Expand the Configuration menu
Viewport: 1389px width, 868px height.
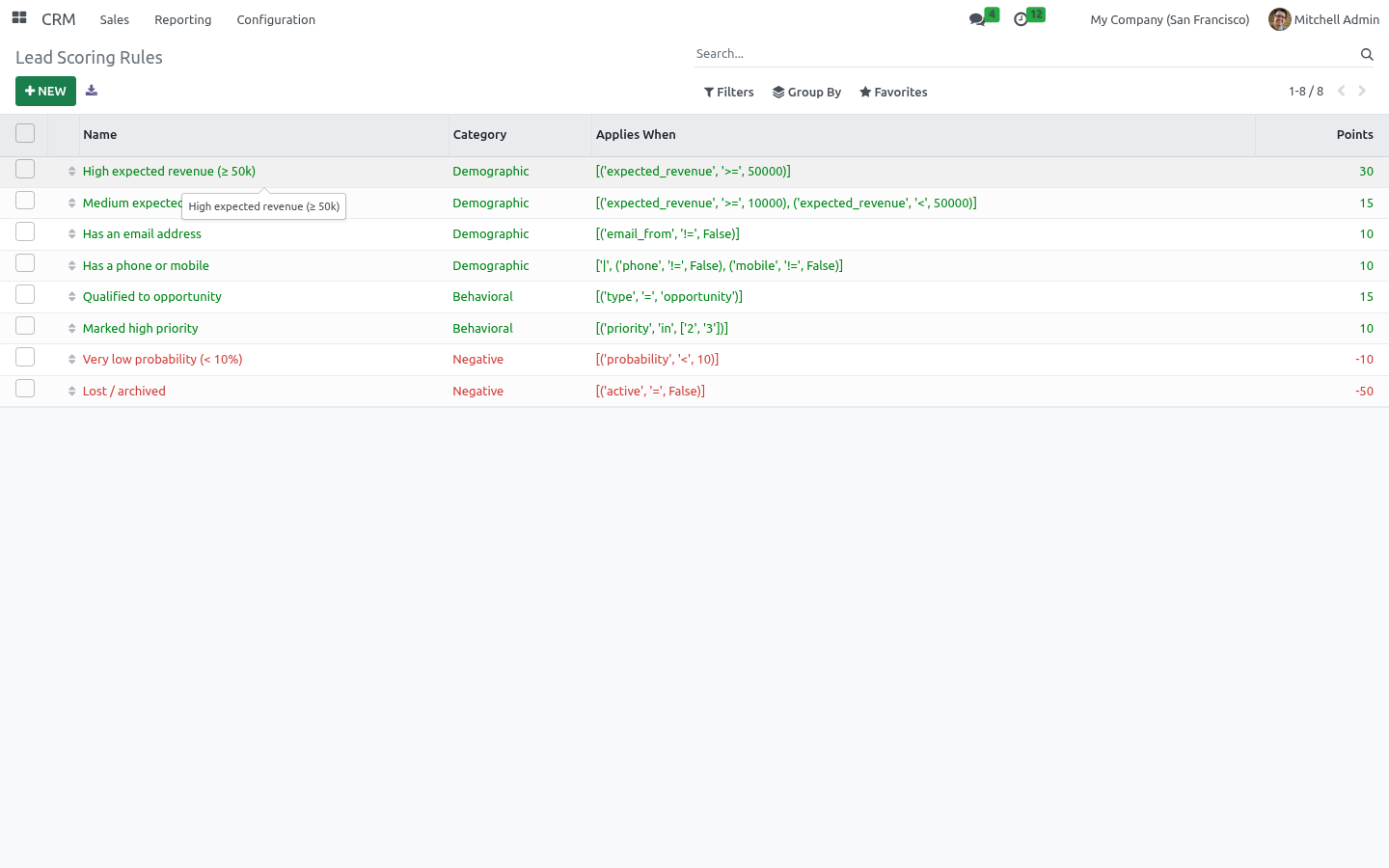(276, 19)
